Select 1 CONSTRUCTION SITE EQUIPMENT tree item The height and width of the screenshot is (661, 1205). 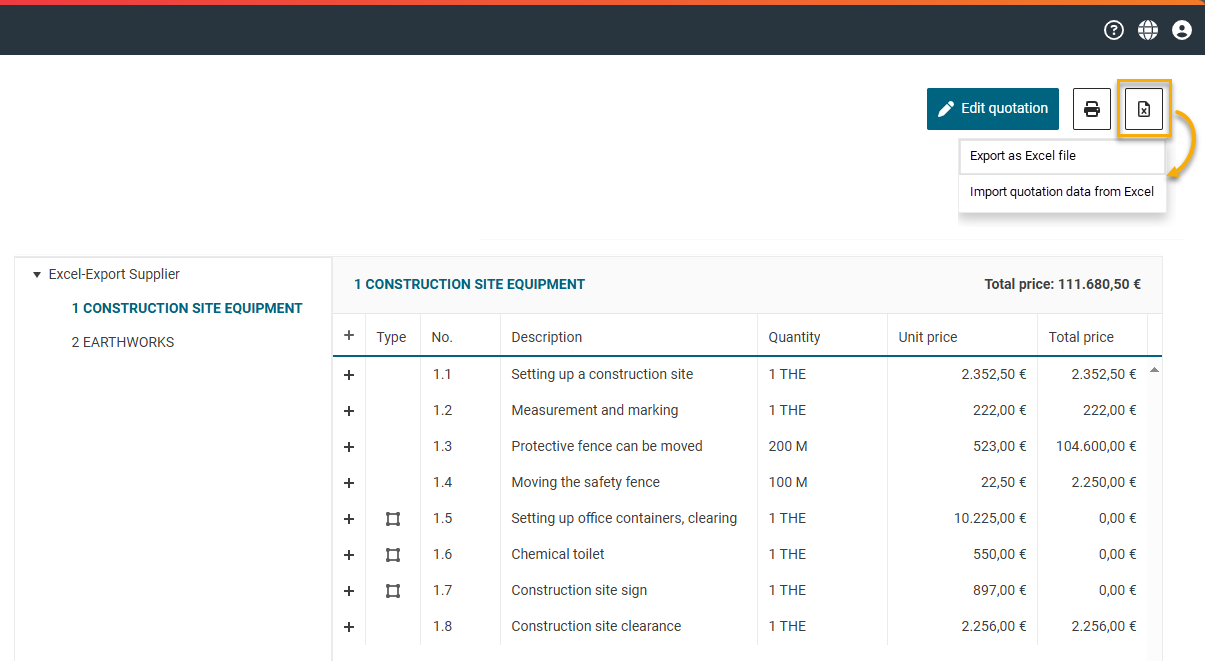pyautogui.click(x=187, y=308)
